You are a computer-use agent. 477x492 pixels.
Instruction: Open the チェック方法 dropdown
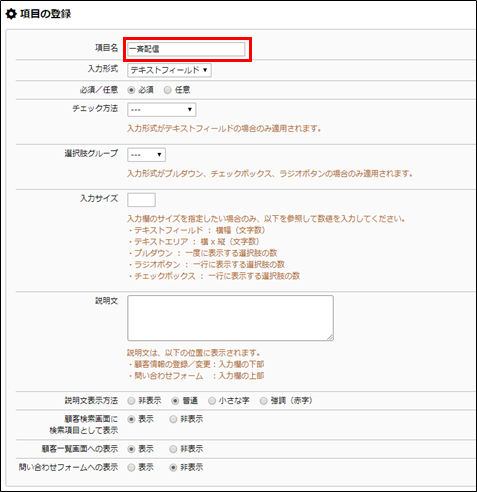click(162, 110)
